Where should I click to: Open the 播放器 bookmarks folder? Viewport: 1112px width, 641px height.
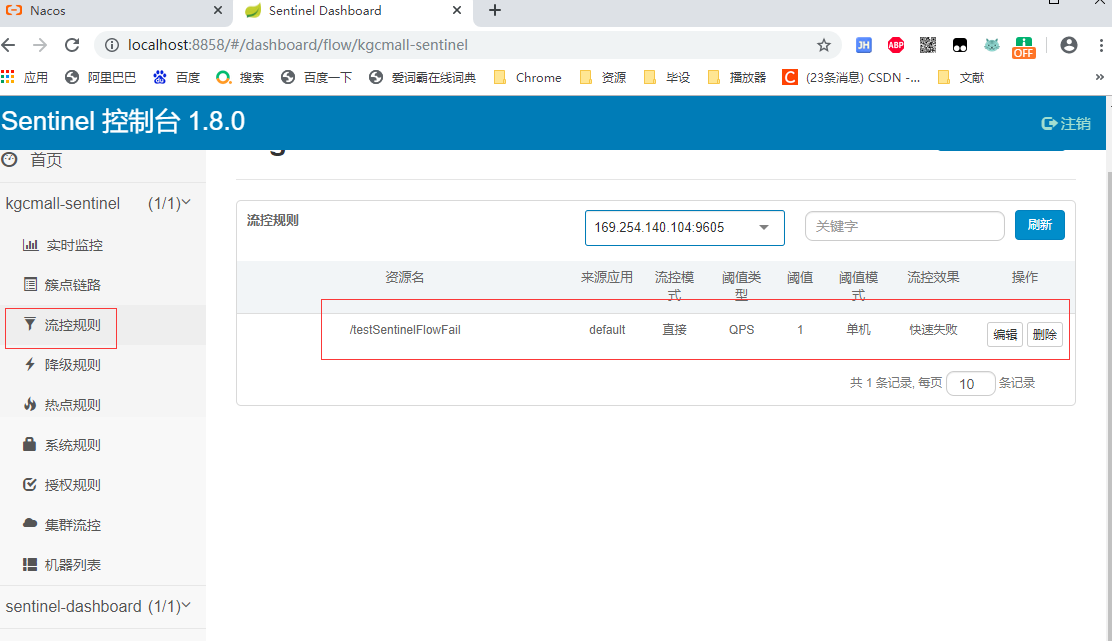click(x=737, y=77)
